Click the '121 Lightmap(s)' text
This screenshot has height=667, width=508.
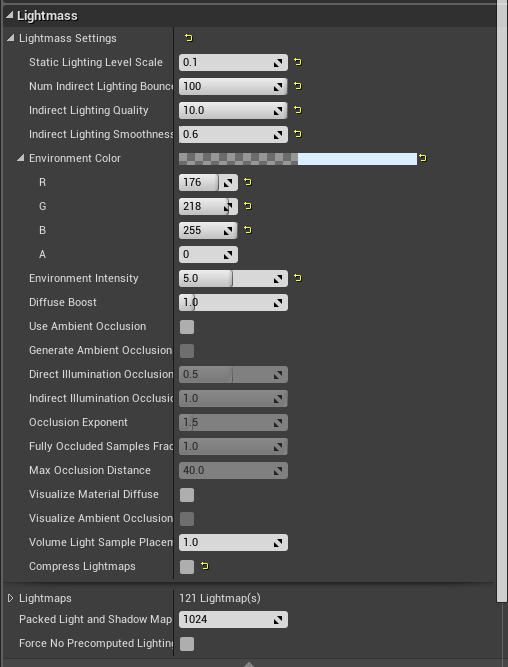[220, 598]
